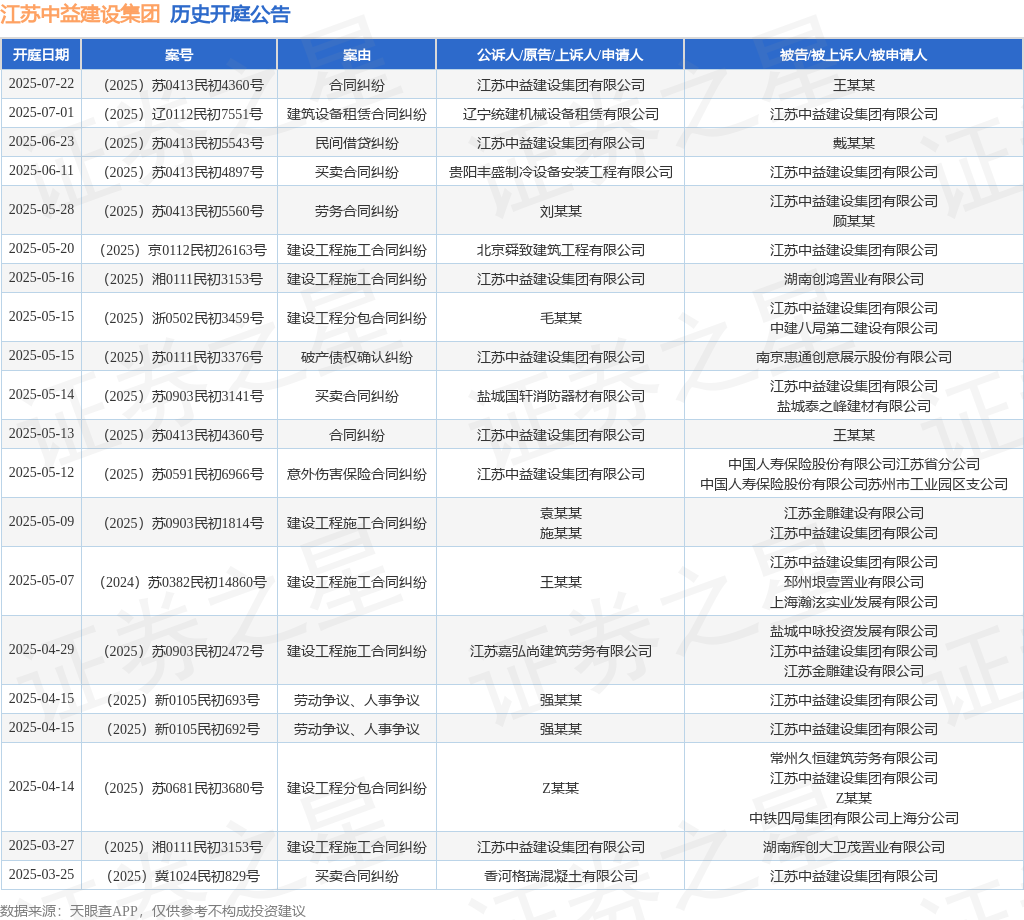Click the 江苏中益建设集团 title text
Image resolution: width=1024 pixels, height=920 pixels.
(80, 14)
